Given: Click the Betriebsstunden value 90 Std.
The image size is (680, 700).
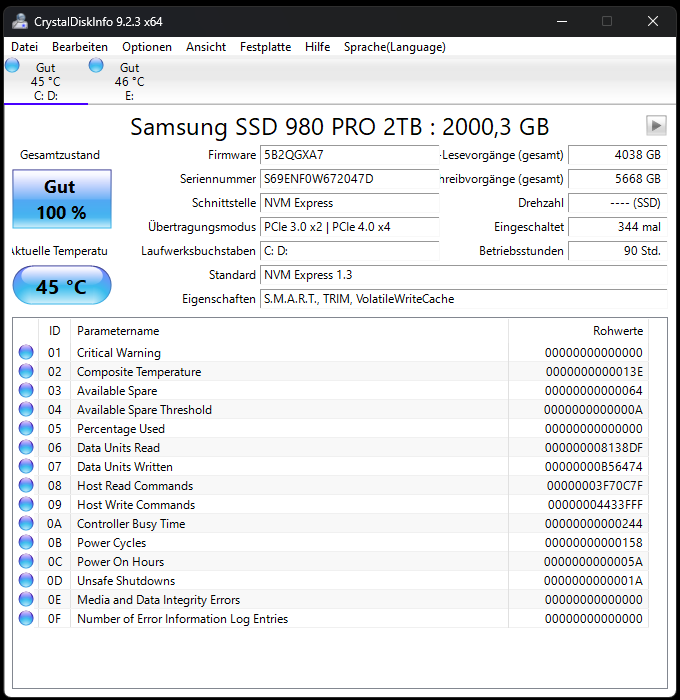Looking at the screenshot, I should pyautogui.click(x=617, y=251).
